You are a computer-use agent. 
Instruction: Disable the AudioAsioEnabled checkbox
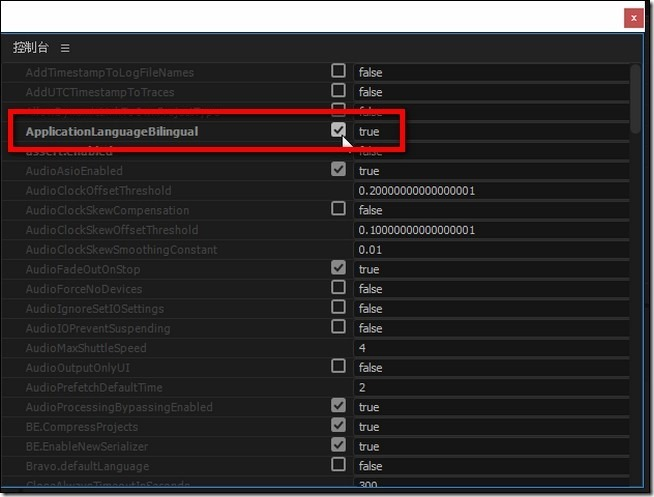[338, 170]
